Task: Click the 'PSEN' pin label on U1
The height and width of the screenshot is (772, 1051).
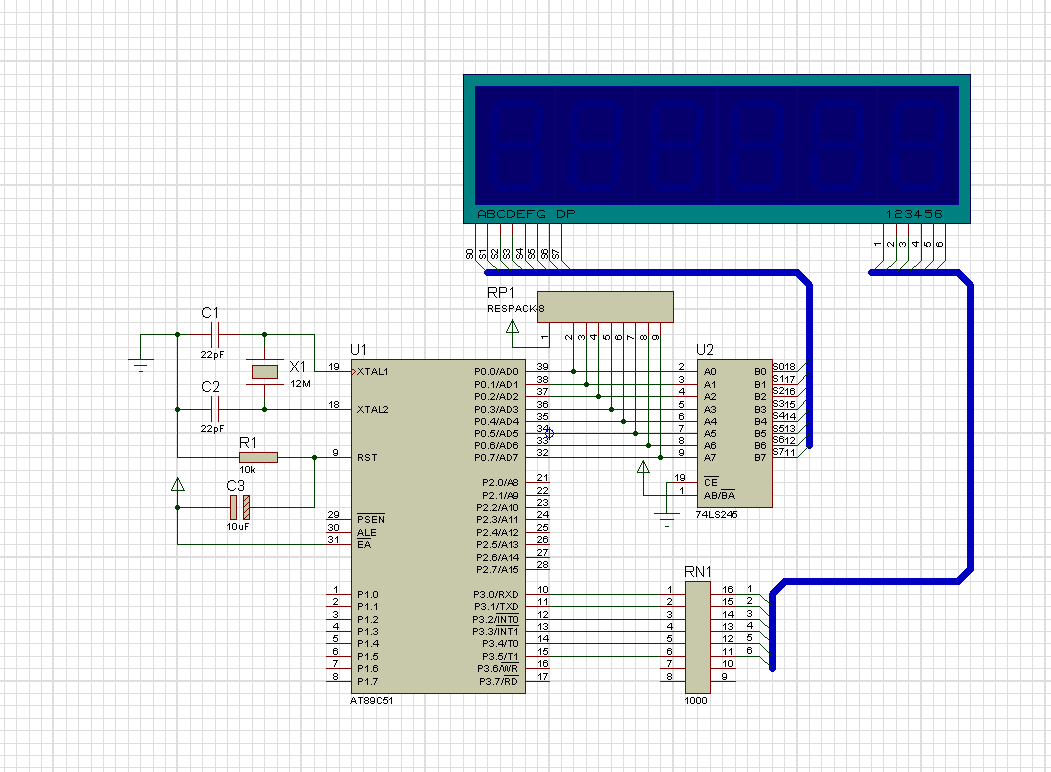Action: [371, 519]
